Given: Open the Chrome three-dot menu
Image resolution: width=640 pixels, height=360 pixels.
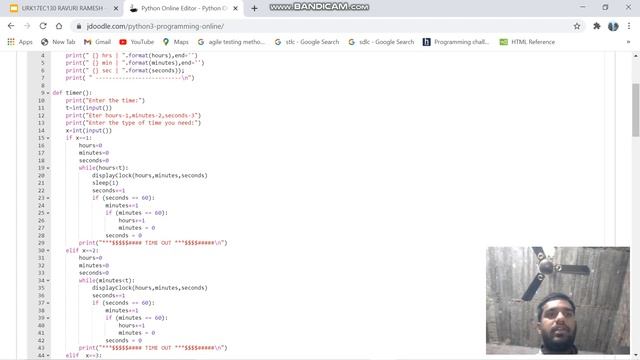Looking at the screenshot, I should [629, 26].
